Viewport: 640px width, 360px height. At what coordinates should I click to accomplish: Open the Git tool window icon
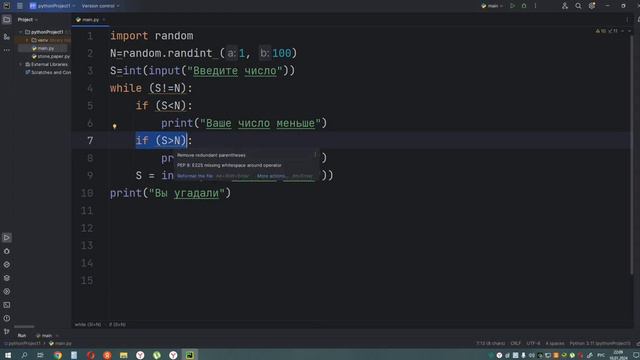click(7, 331)
